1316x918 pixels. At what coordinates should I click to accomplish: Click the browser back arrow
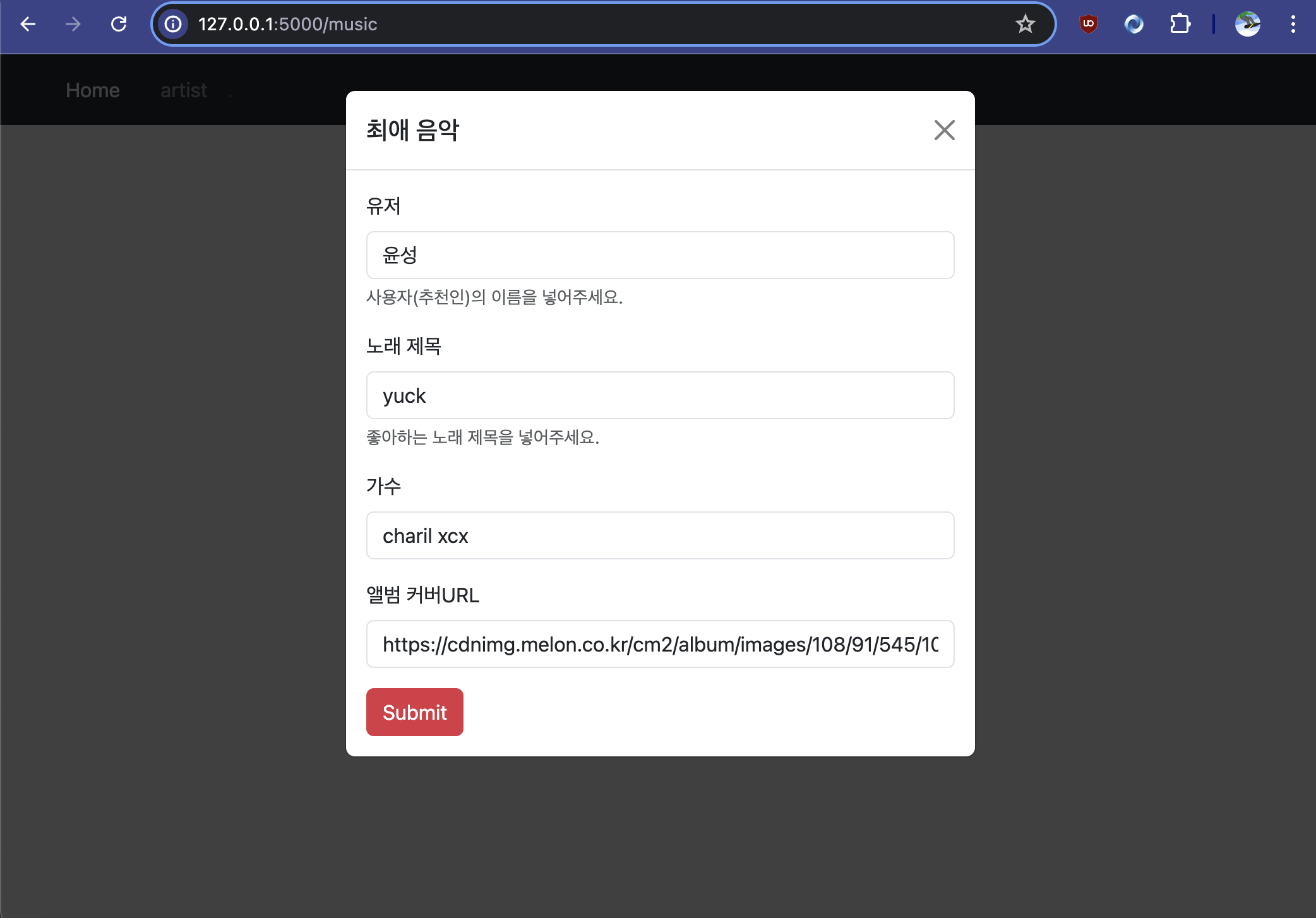click(x=28, y=24)
